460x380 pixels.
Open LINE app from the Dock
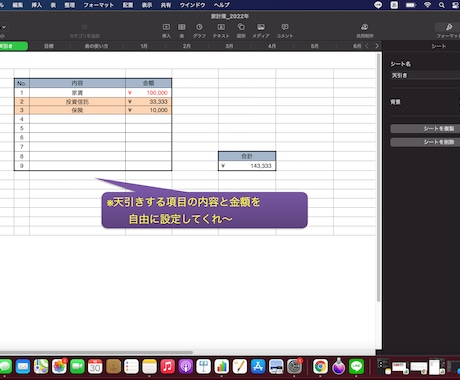tap(357, 367)
